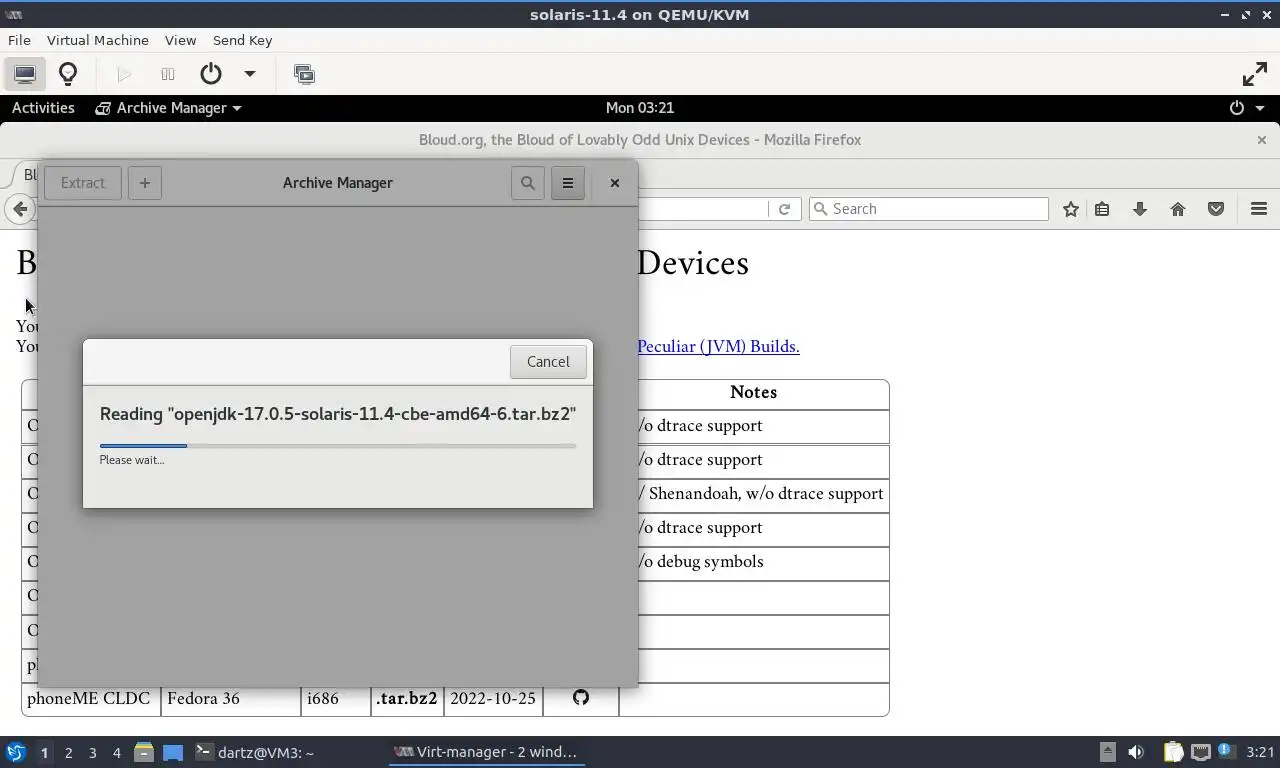Open the clipboard tray icon
The width and height of the screenshot is (1280, 768).
coord(1173,752)
